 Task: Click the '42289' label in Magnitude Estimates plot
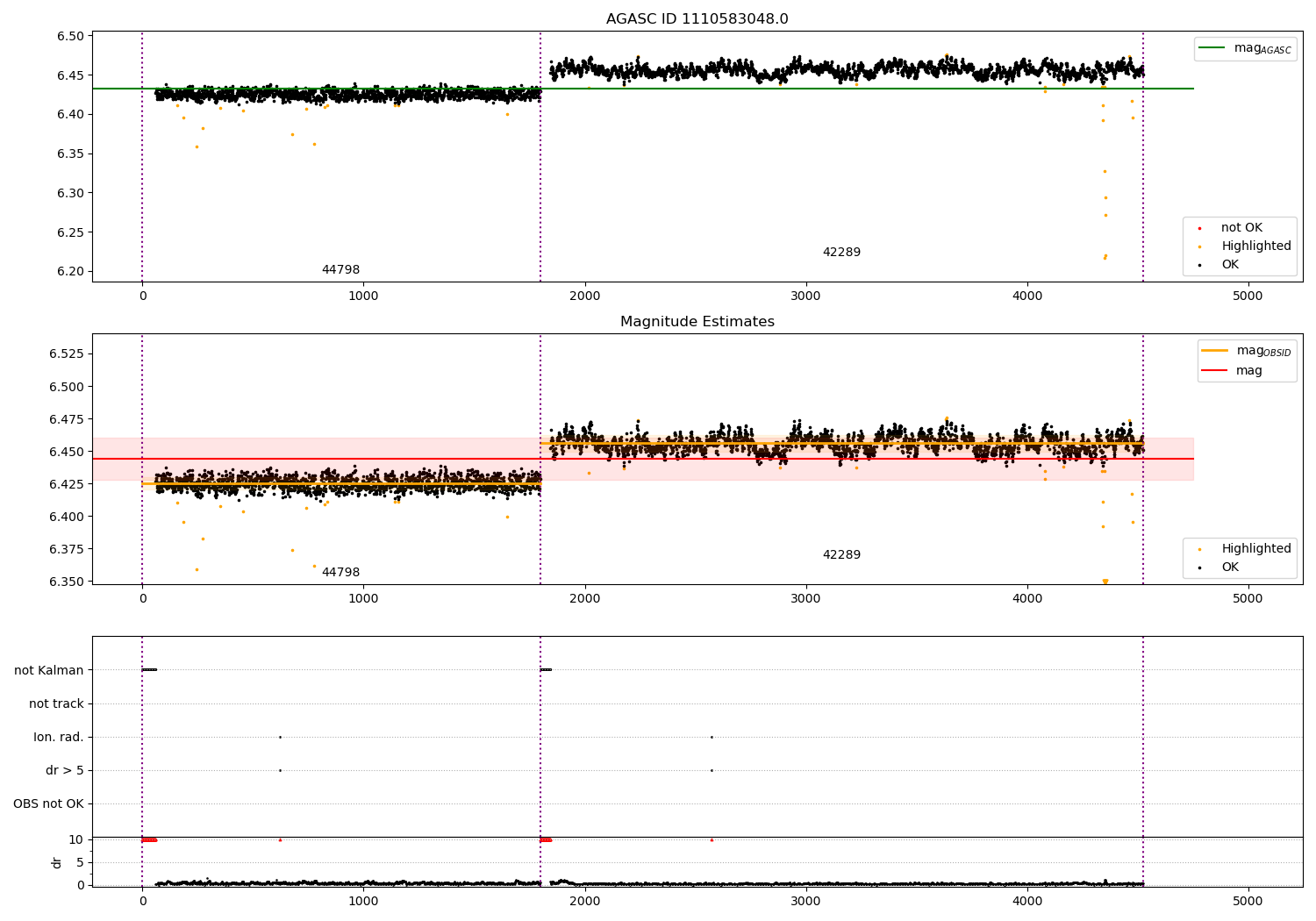pos(841,555)
